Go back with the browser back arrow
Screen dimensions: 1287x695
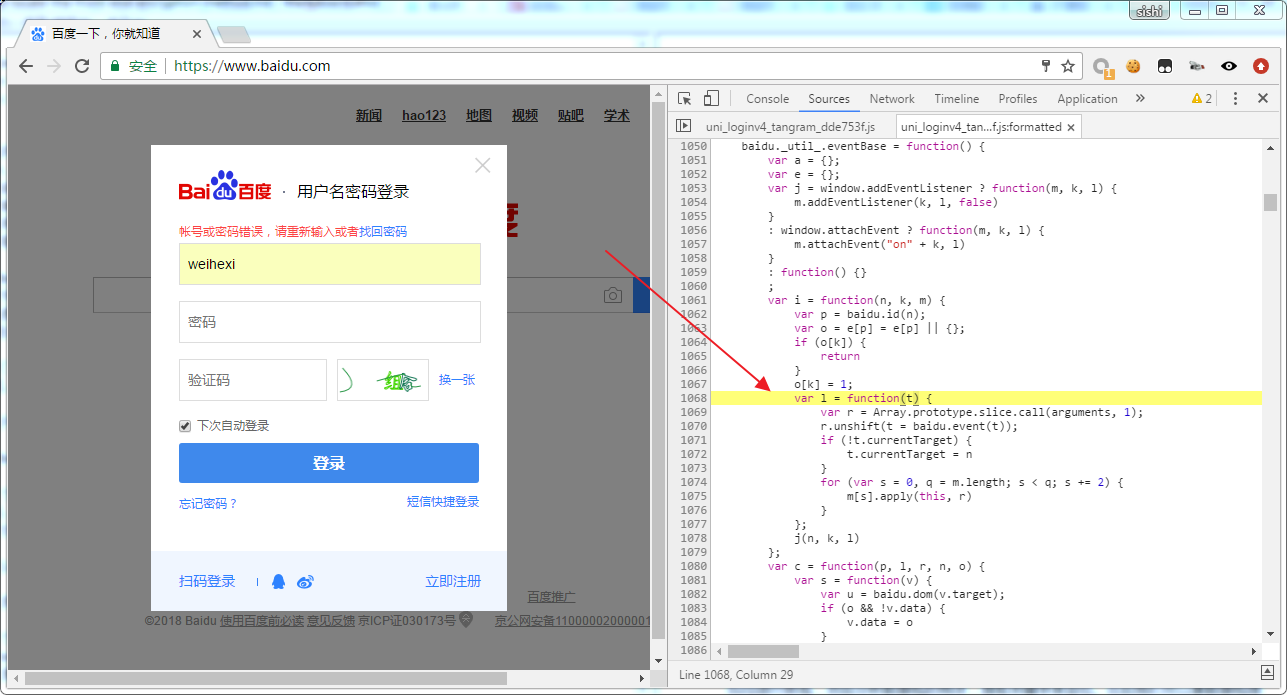pyautogui.click(x=26, y=66)
